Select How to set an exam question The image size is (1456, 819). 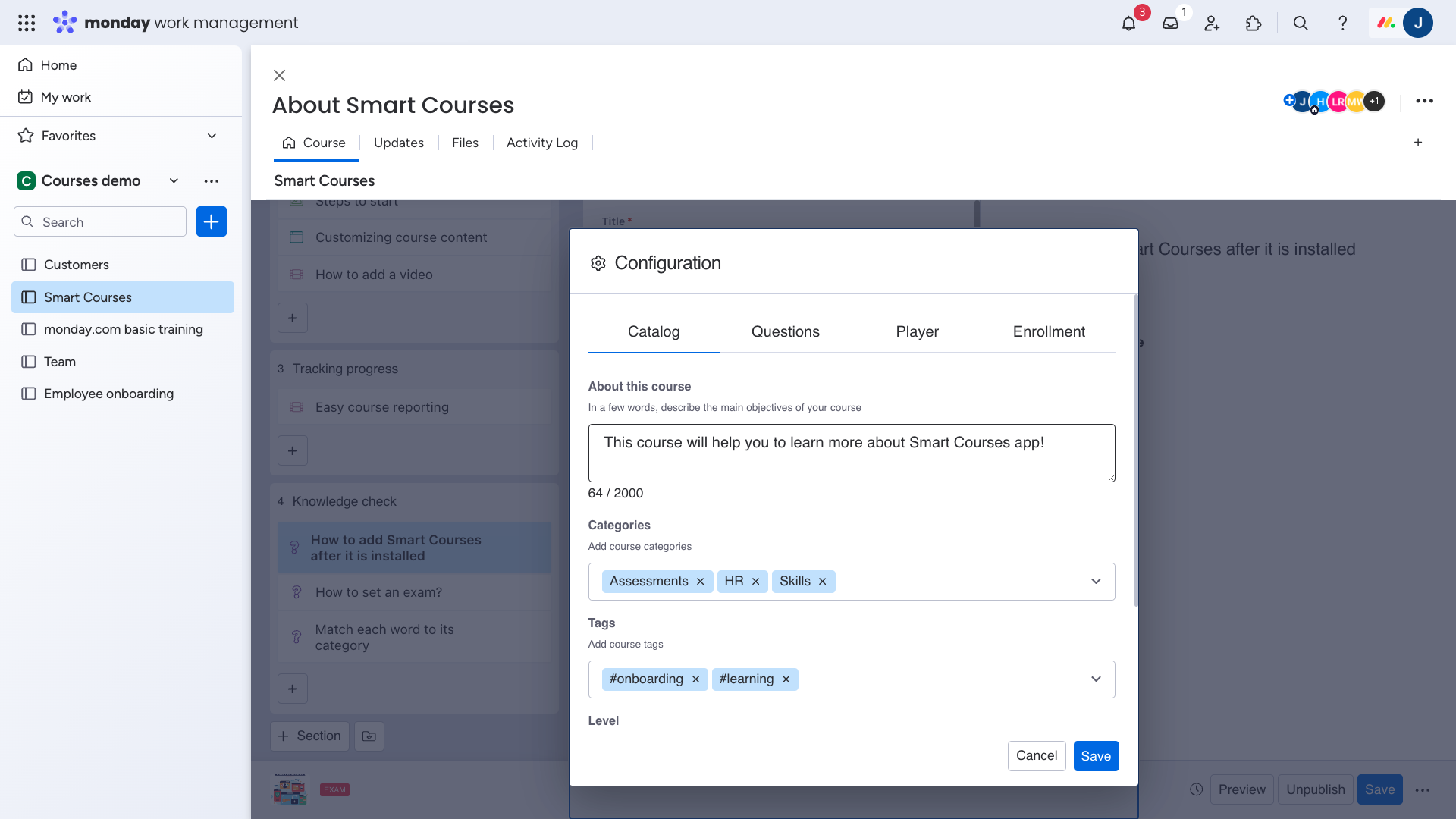point(414,592)
